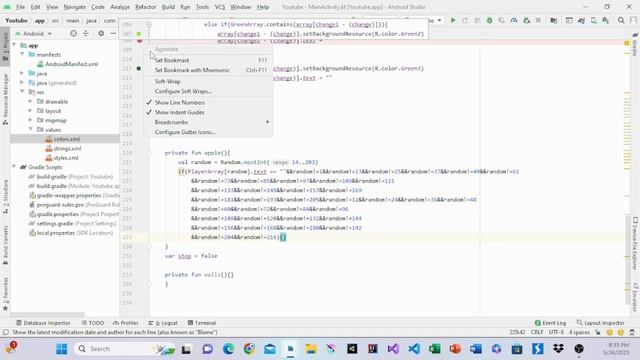Click scroll-to-source target icon in Project panel
Screen dimensions: 640x360
point(73,33)
